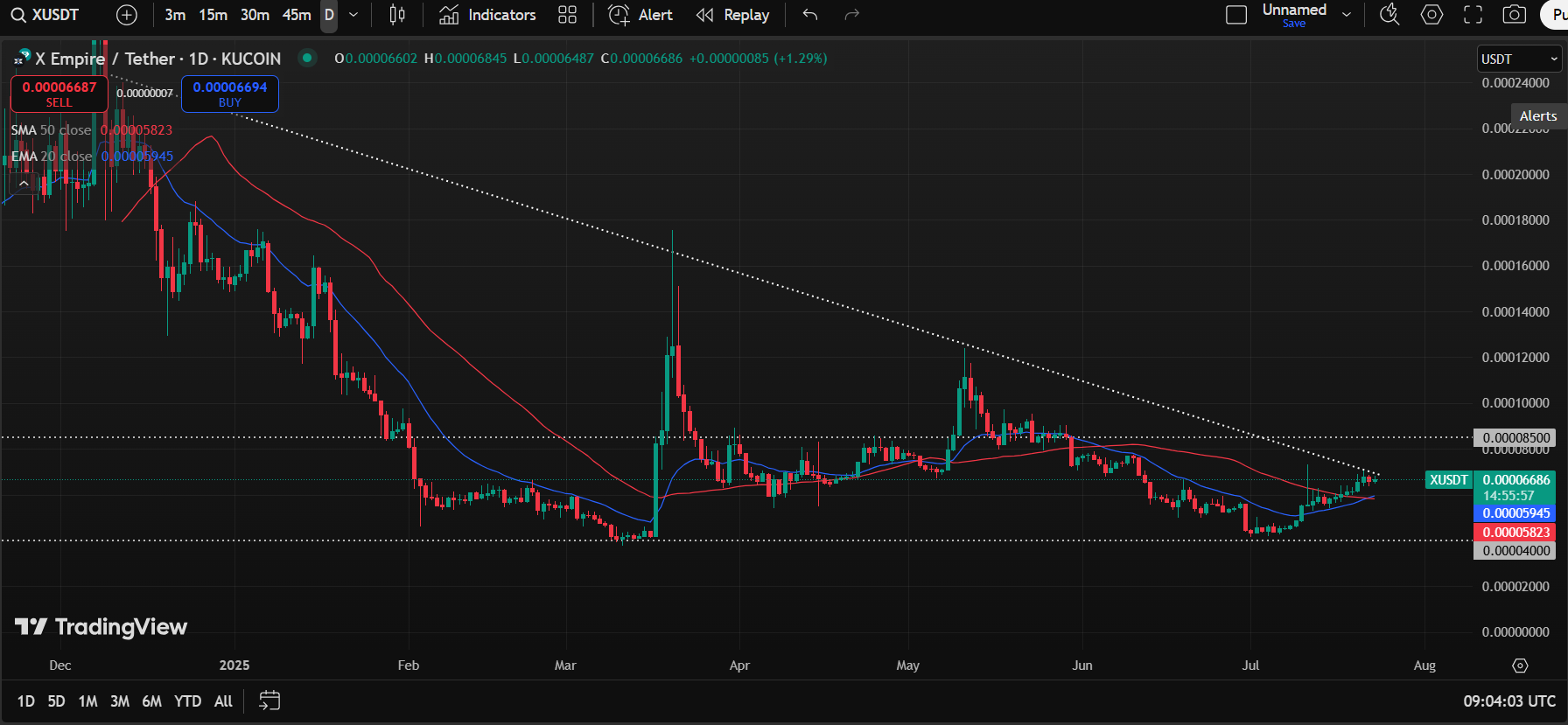Screen dimensions: 1568x725
Task: Select the EMA 20 close indicator legend
Action: click(92, 157)
